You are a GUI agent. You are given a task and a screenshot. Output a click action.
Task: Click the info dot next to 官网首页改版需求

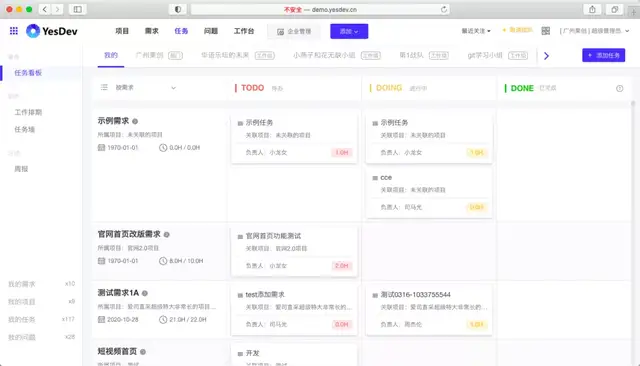[167, 235]
